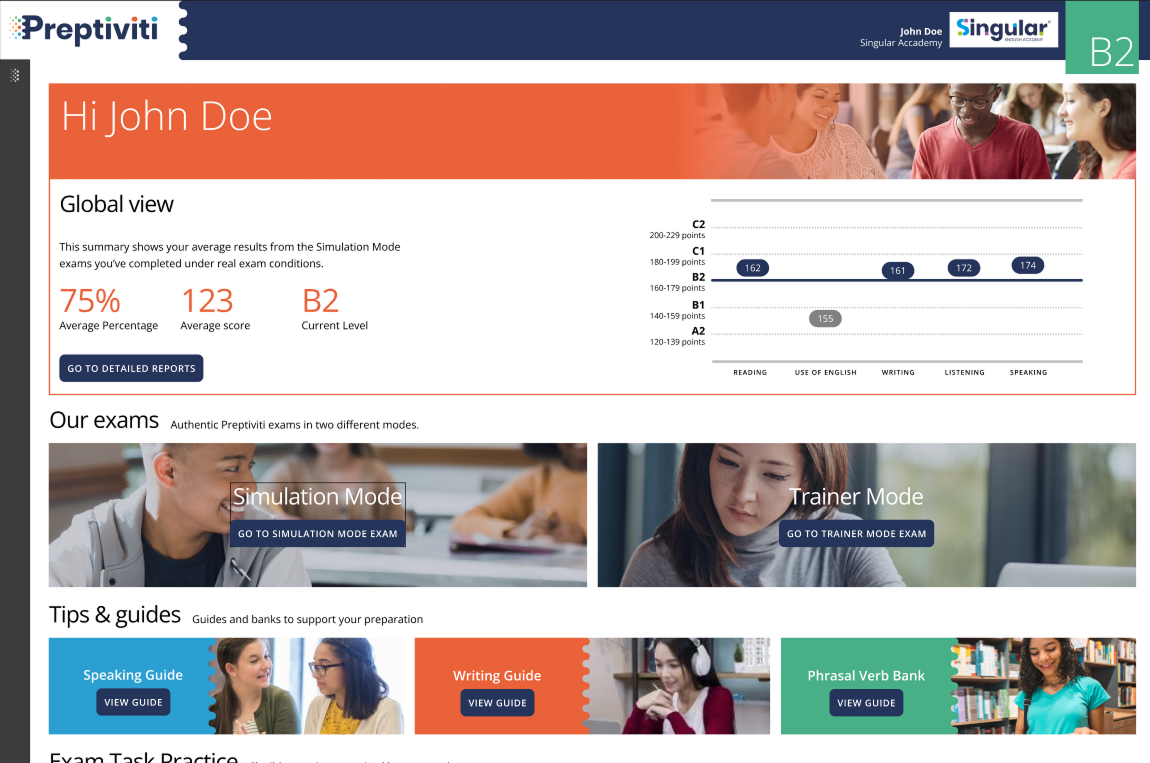This screenshot has width=1150, height=763.
Task: Click the Phrasal Verb Bank photo
Action: 1045,686
